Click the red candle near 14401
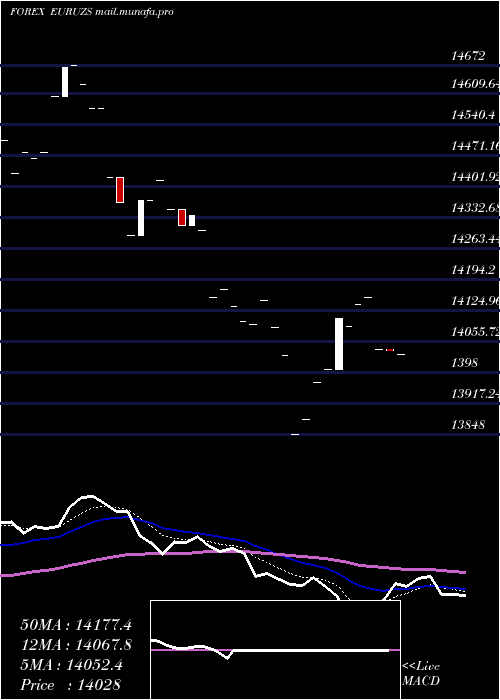Viewport: 500px width, 700px height. click(120, 190)
